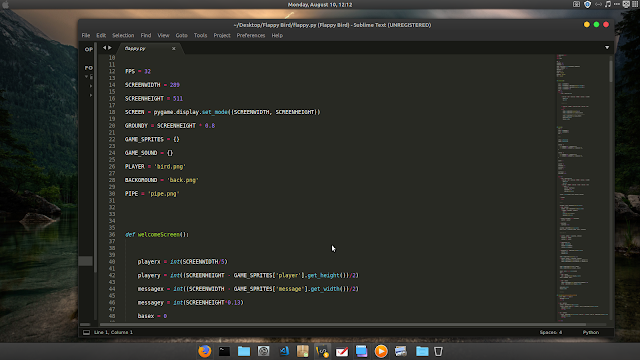The image size is (640, 360).
Task: Collapse the open folder in sidebar
Action: 87,77
